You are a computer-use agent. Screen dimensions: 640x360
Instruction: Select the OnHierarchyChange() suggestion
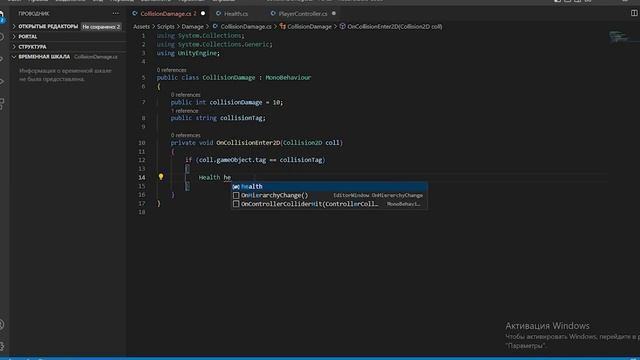(329, 196)
